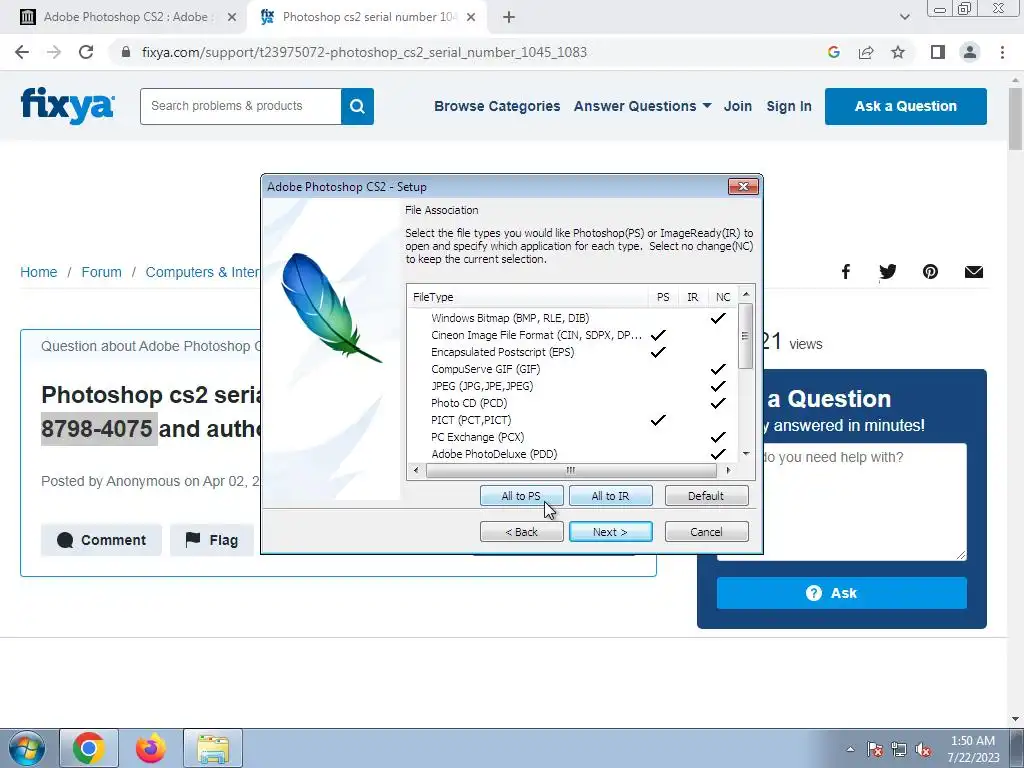Image resolution: width=1024 pixels, height=768 pixels.
Task: Click the fixya search magnifier button
Action: [x=357, y=106]
